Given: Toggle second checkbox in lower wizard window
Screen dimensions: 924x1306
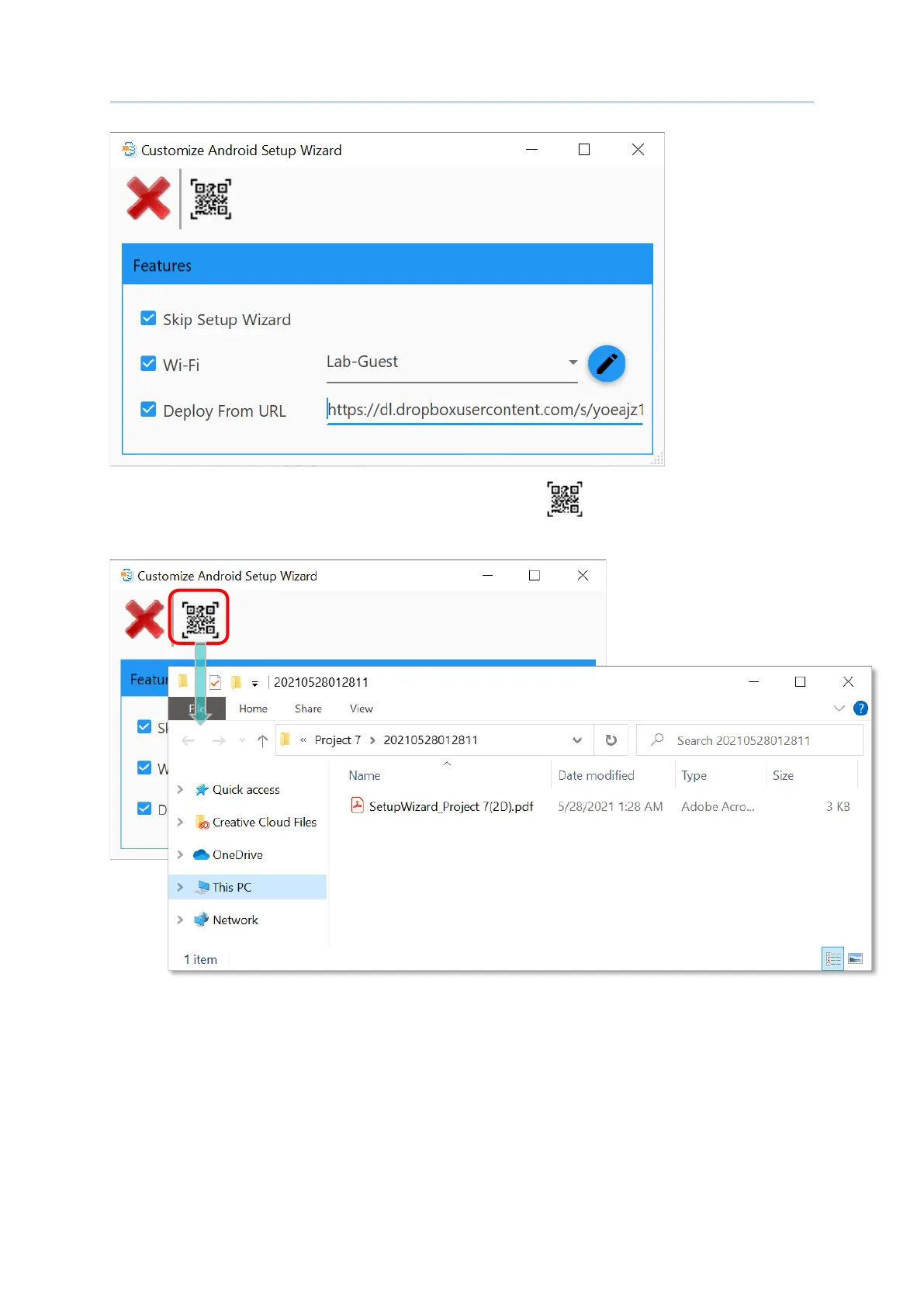Looking at the screenshot, I should coord(144,767).
